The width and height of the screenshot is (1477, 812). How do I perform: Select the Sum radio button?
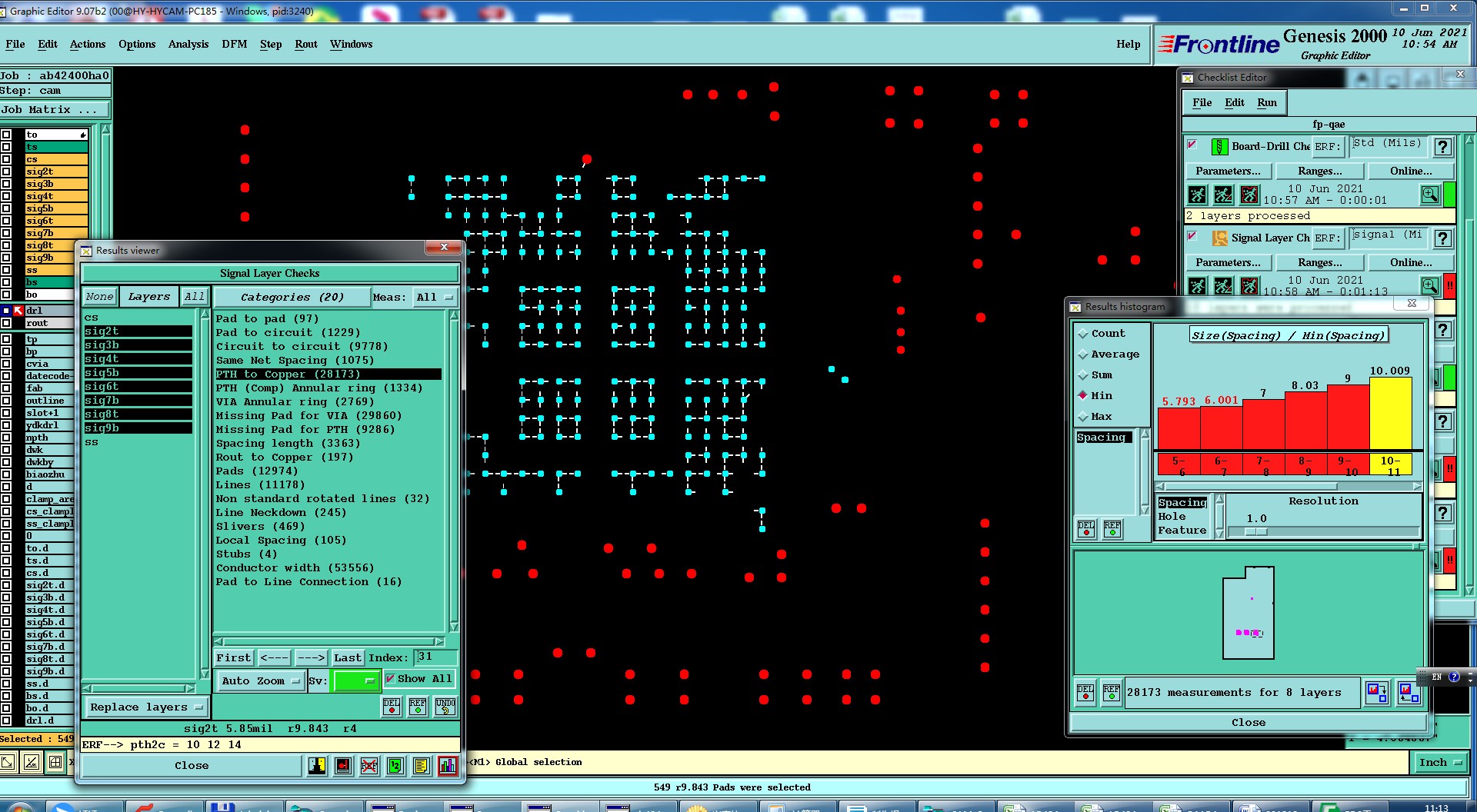(1083, 375)
